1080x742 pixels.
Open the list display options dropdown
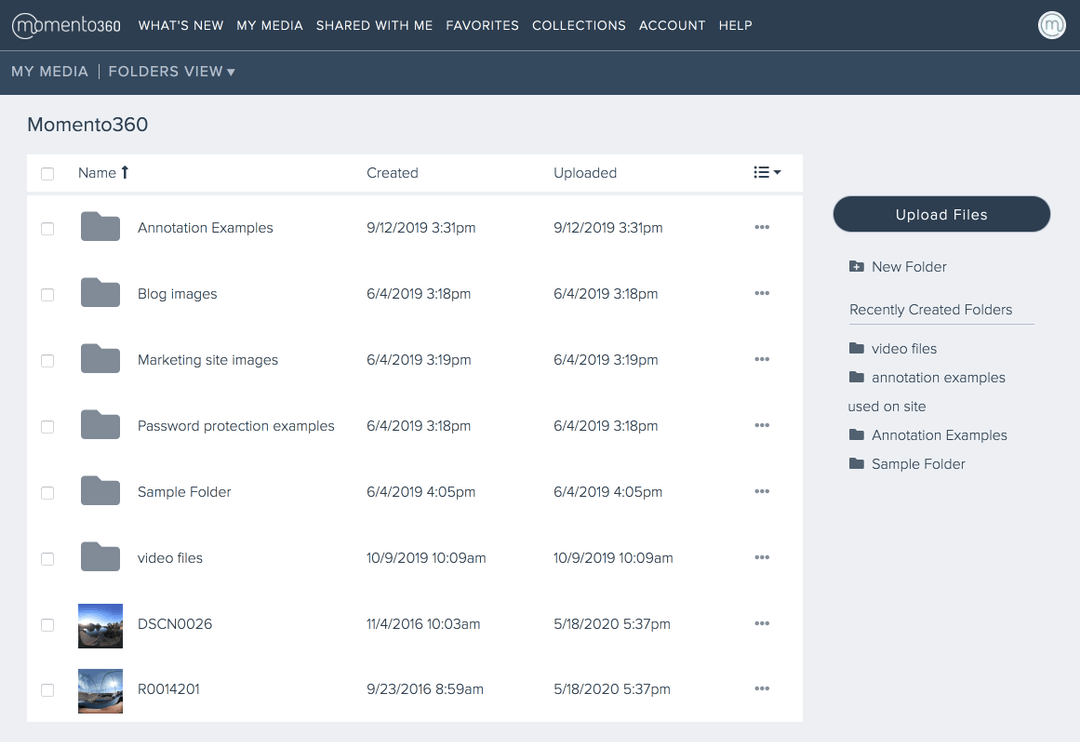pos(766,172)
